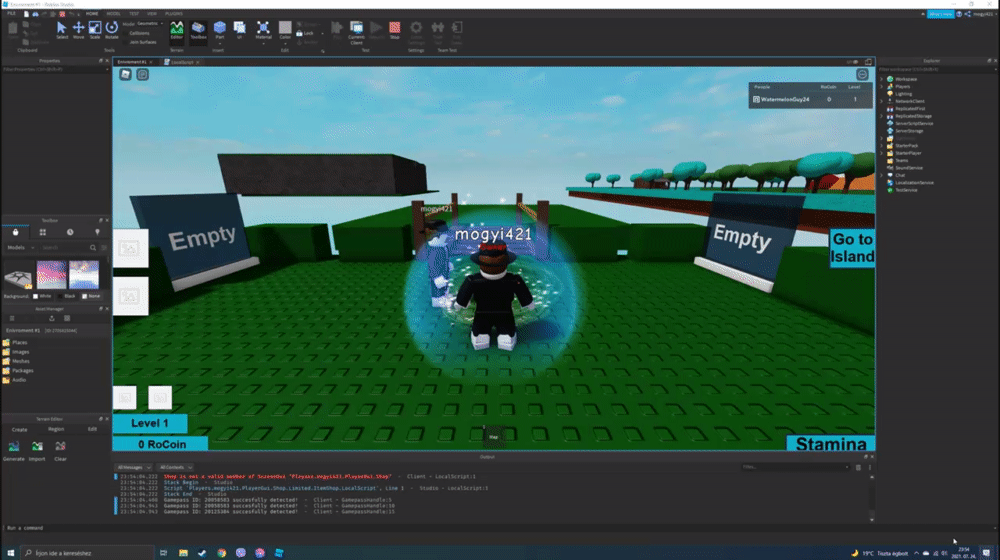Open the UI ribbon button
Viewport: 1000px width, 560px height.
(x=240, y=30)
